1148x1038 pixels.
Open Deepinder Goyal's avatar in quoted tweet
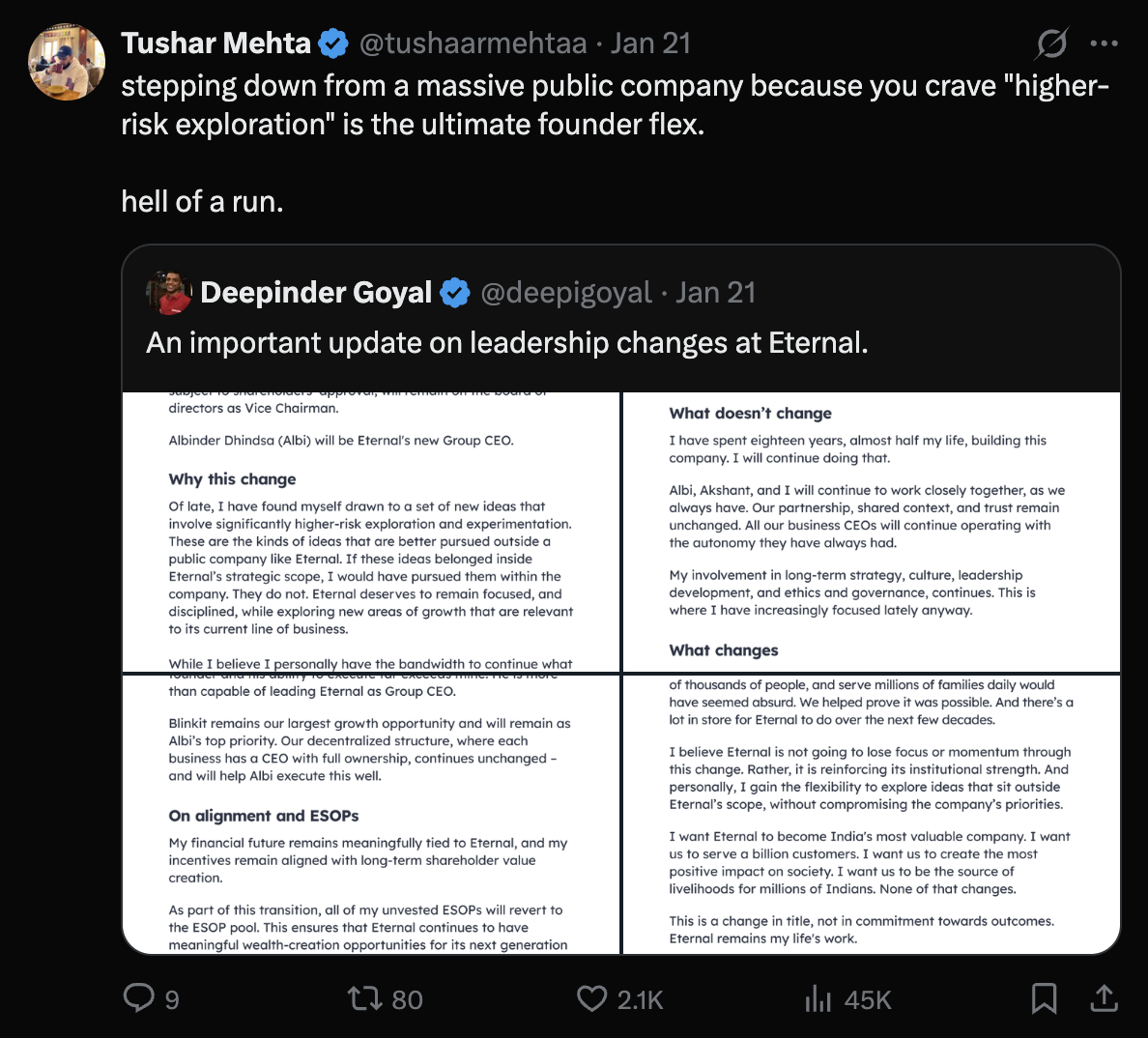[169, 292]
